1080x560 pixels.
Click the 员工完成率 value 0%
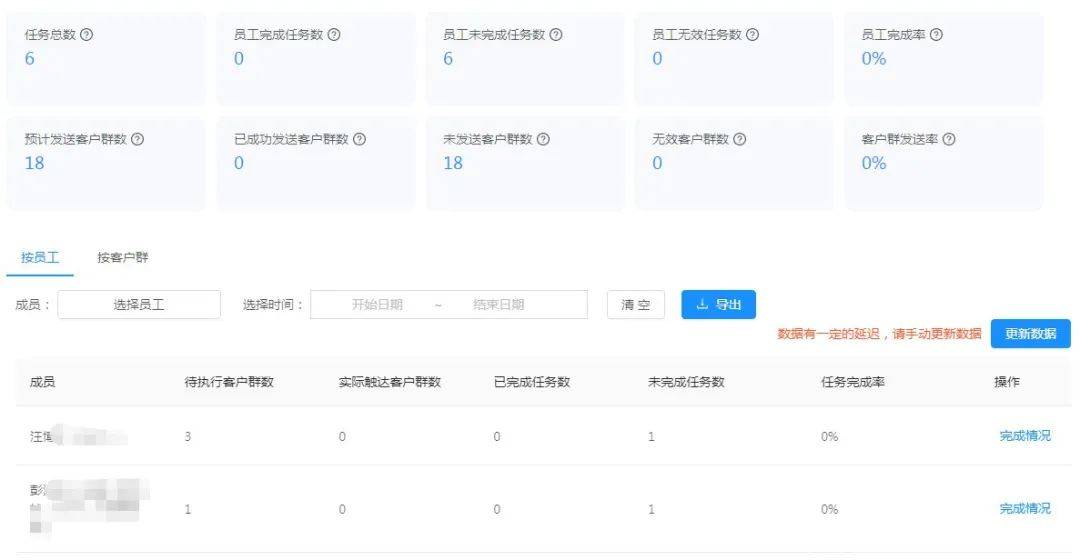point(874,59)
